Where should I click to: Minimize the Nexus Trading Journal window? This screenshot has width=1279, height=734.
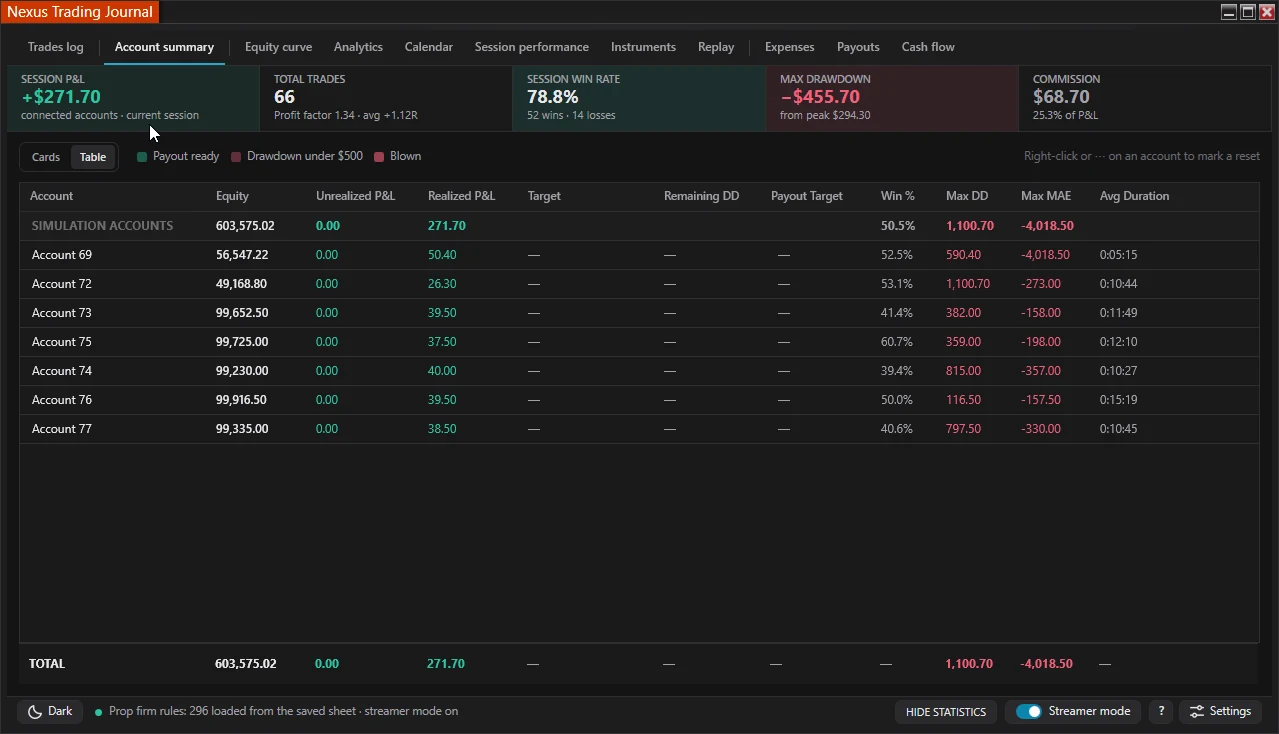coord(1229,12)
